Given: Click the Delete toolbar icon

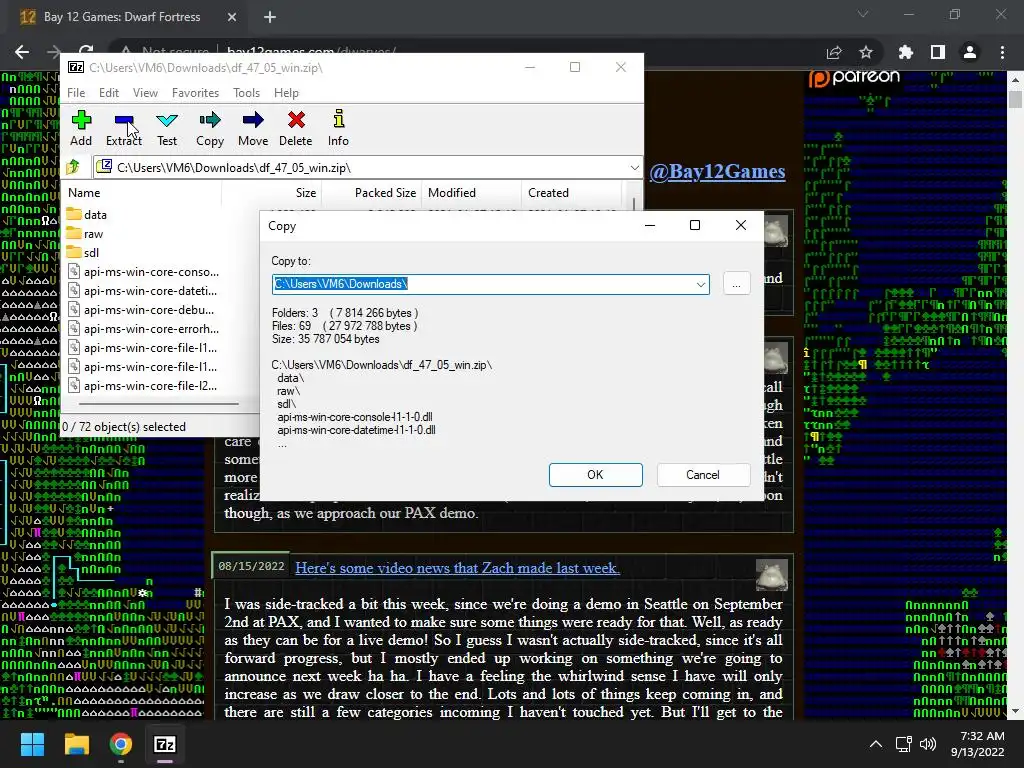Looking at the screenshot, I should (x=296, y=128).
